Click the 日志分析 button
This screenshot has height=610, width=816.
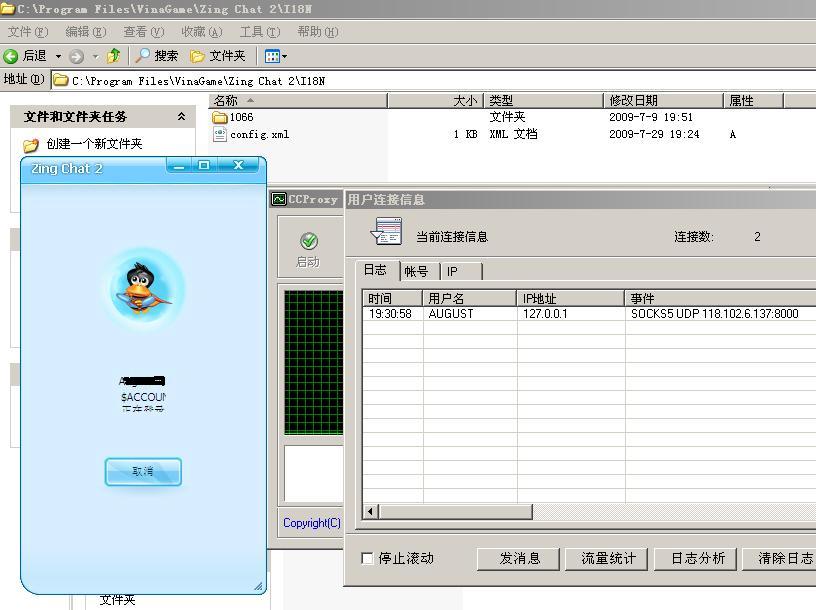(x=695, y=559)
